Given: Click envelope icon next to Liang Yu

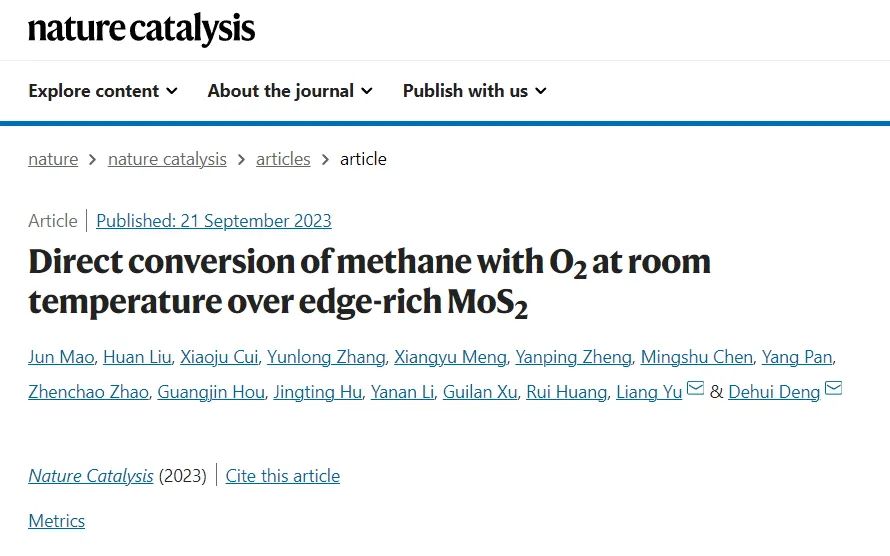Looking at the screenshot, I should point(696,389).
